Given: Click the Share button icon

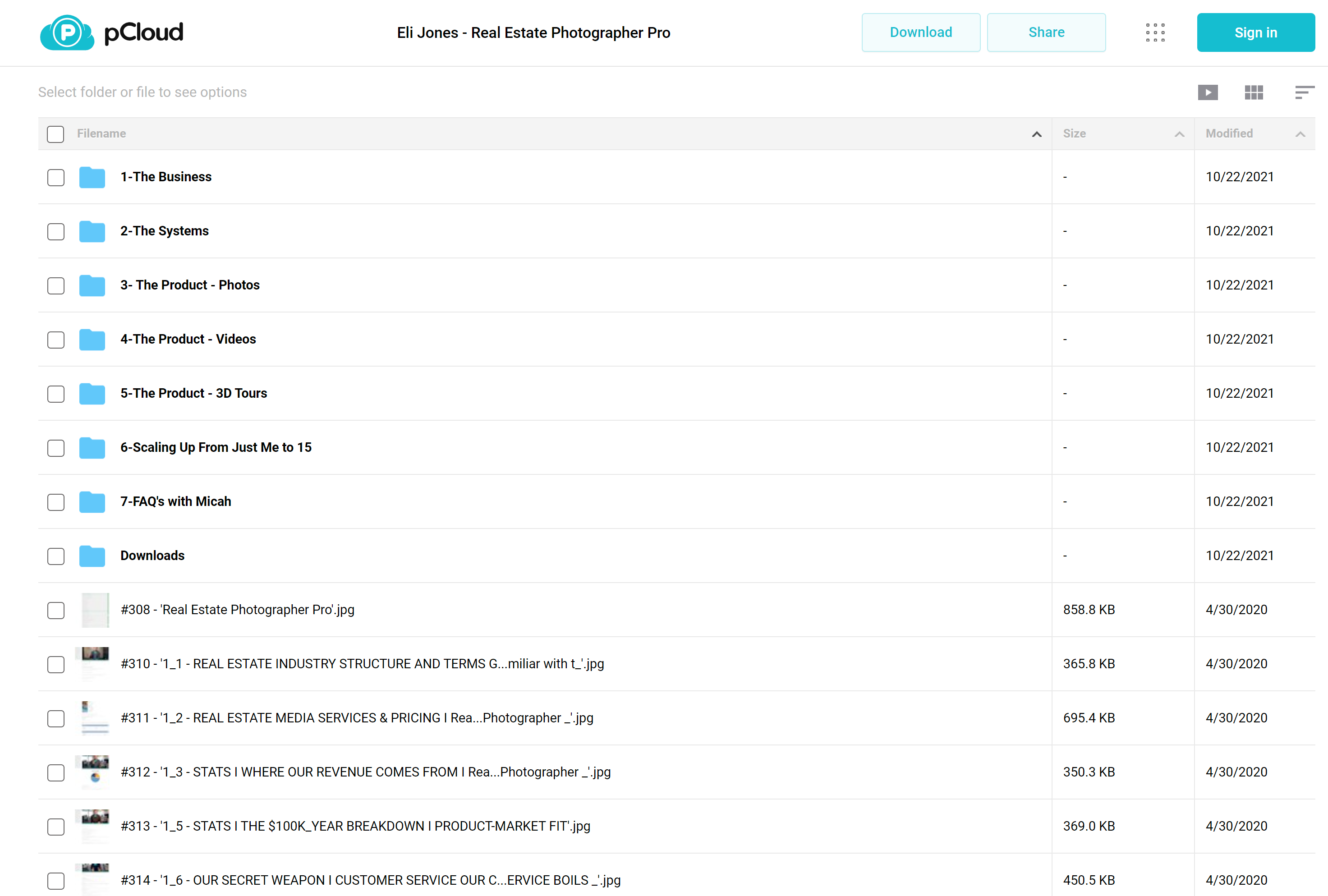Looking at the screenshot, I should click(1046, 32).
